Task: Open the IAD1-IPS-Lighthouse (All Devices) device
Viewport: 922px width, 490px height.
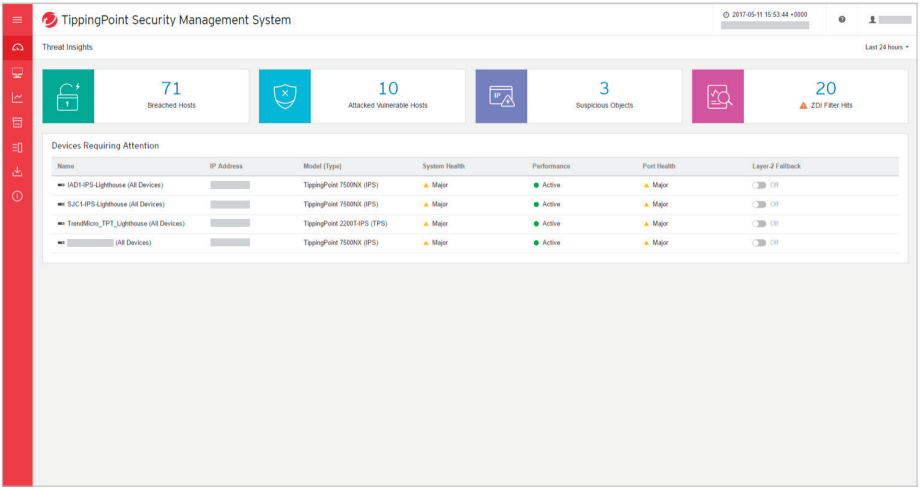Action: [x=115, y=185]
